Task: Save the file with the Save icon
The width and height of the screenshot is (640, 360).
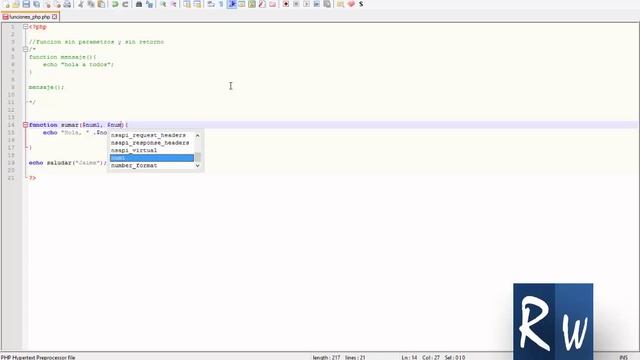Action: (x=26, y=4)
